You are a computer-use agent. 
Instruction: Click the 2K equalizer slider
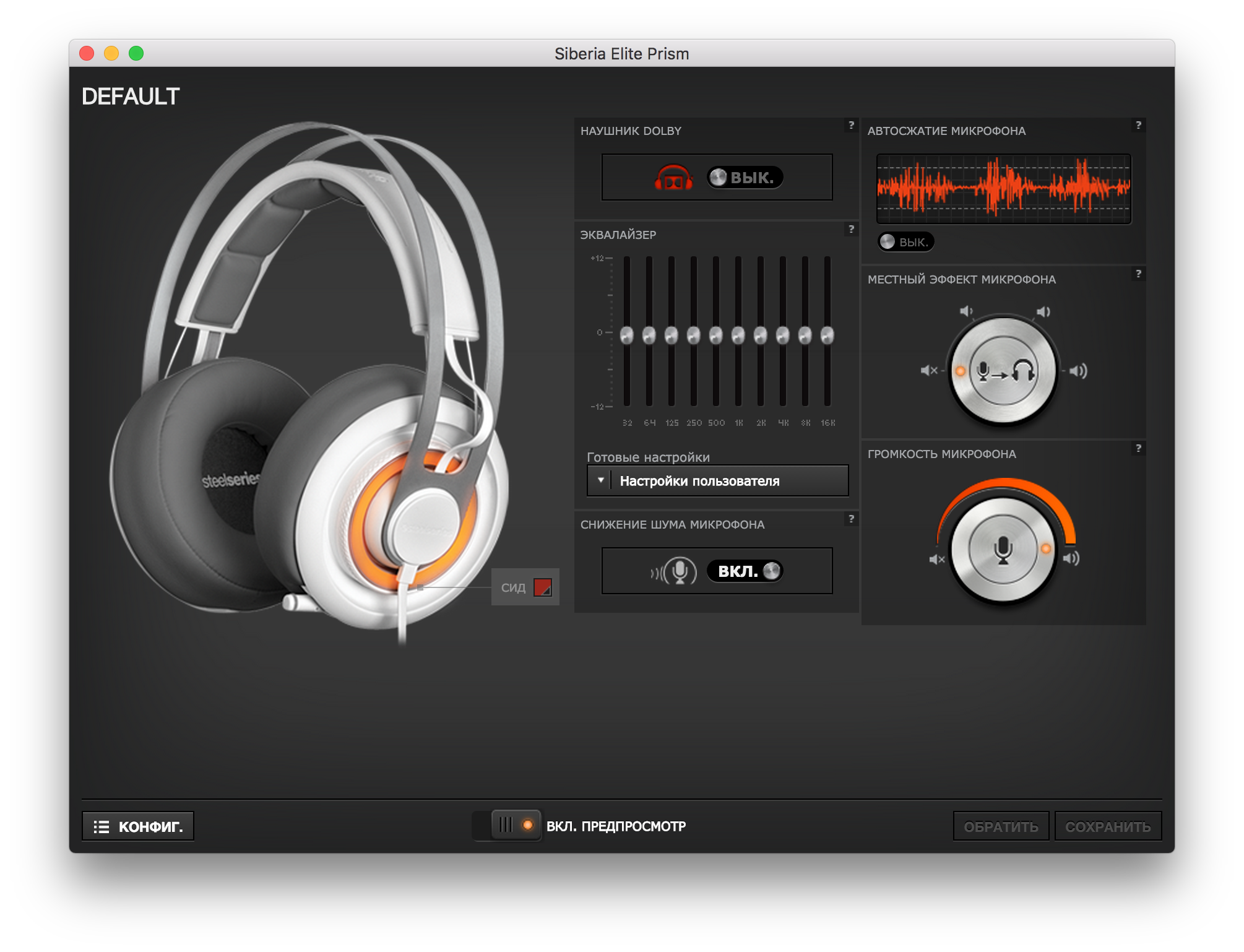coord(761,335)
